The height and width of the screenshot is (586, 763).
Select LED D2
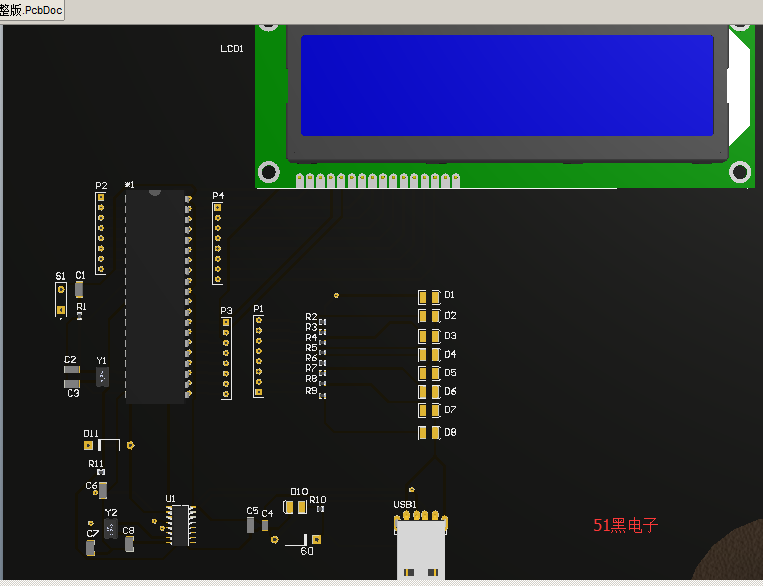click(x=429, y=316)
